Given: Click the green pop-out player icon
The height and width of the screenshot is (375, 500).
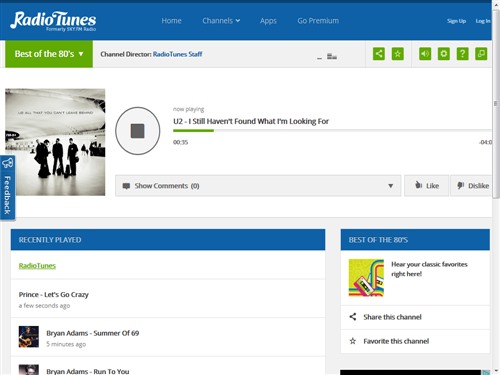Looking at the screenshot, I should pos(481,54).
